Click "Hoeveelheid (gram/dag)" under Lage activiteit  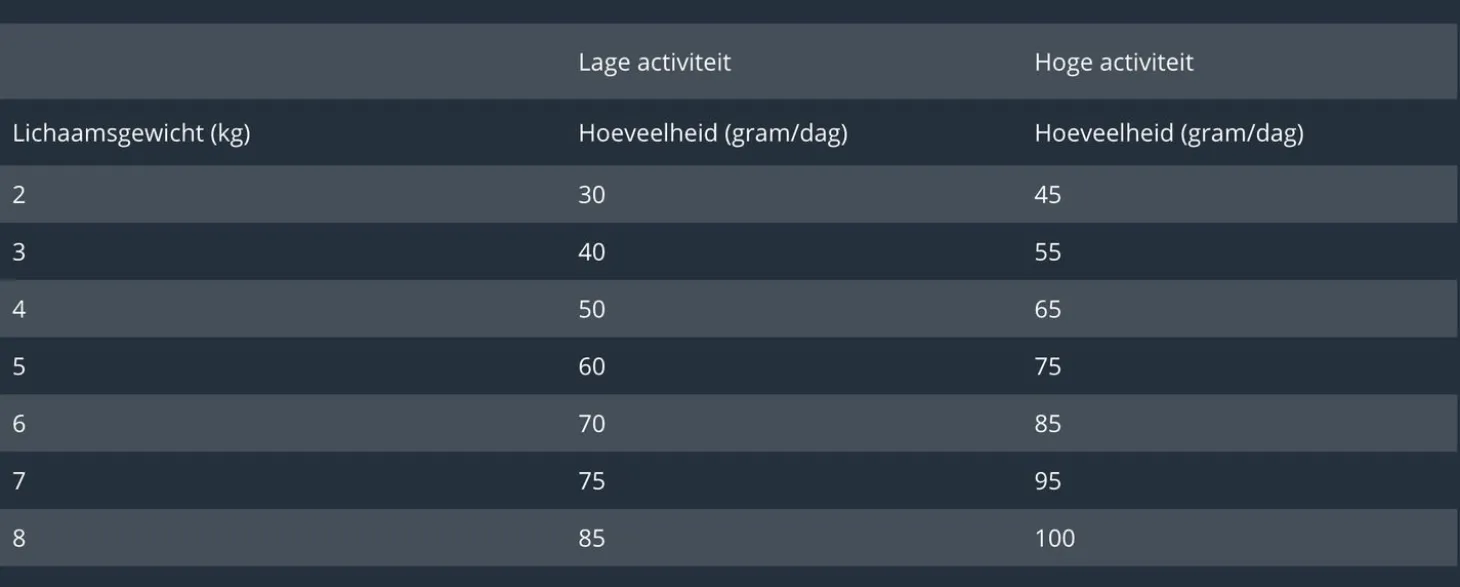712,133
